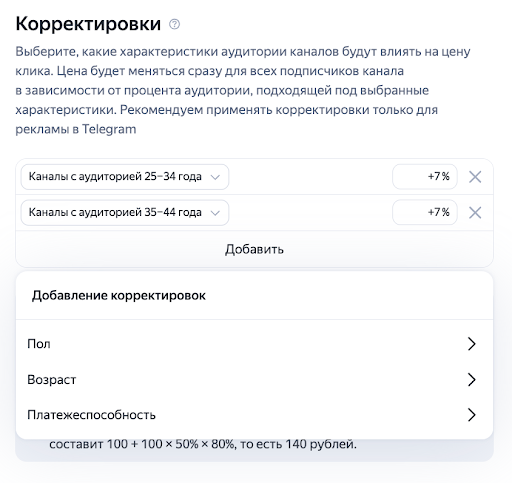Viewport: 512px width, 483px height.
Task: Click chevron arrow in 35–44 года selector
Action: pos(215,213)
